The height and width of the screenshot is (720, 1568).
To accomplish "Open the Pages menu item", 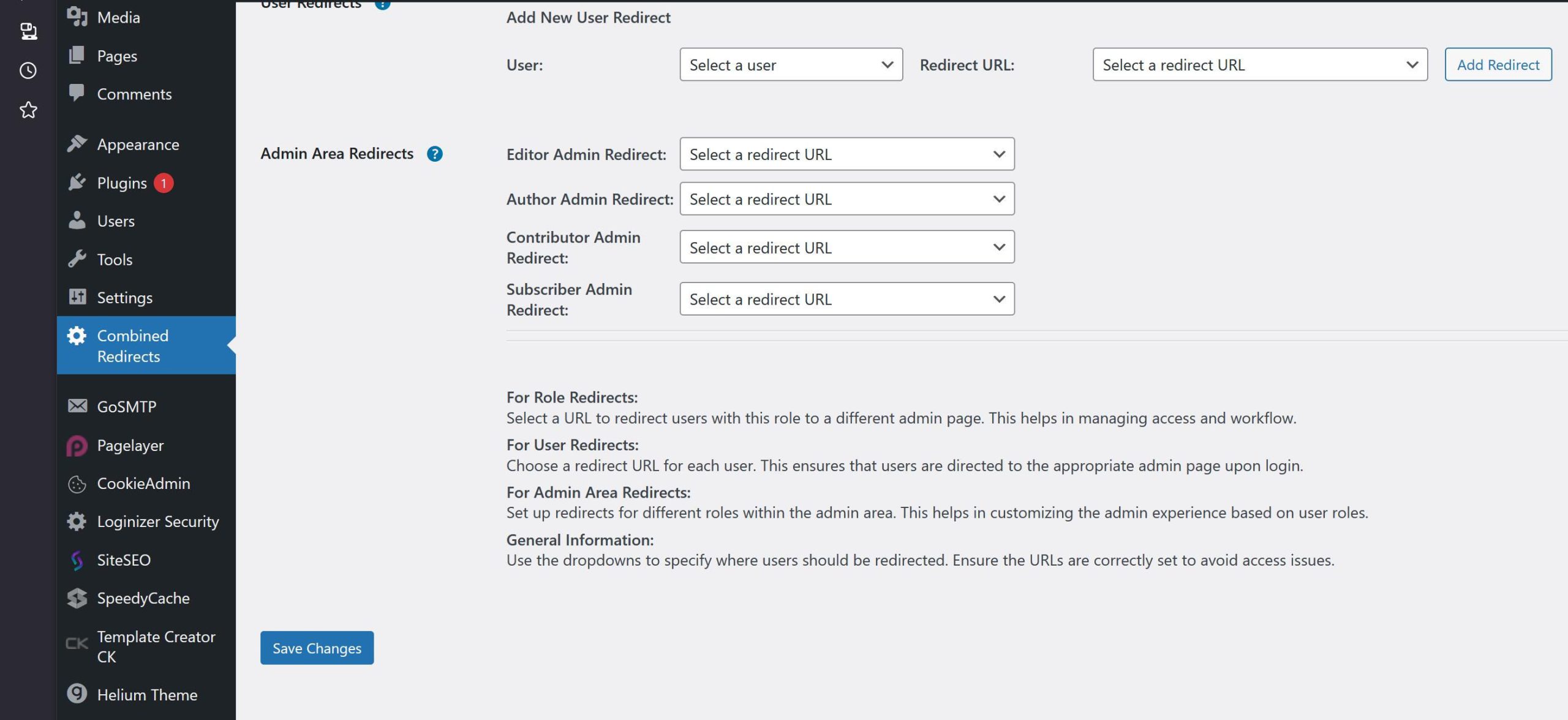I will [x=146, y=56].
